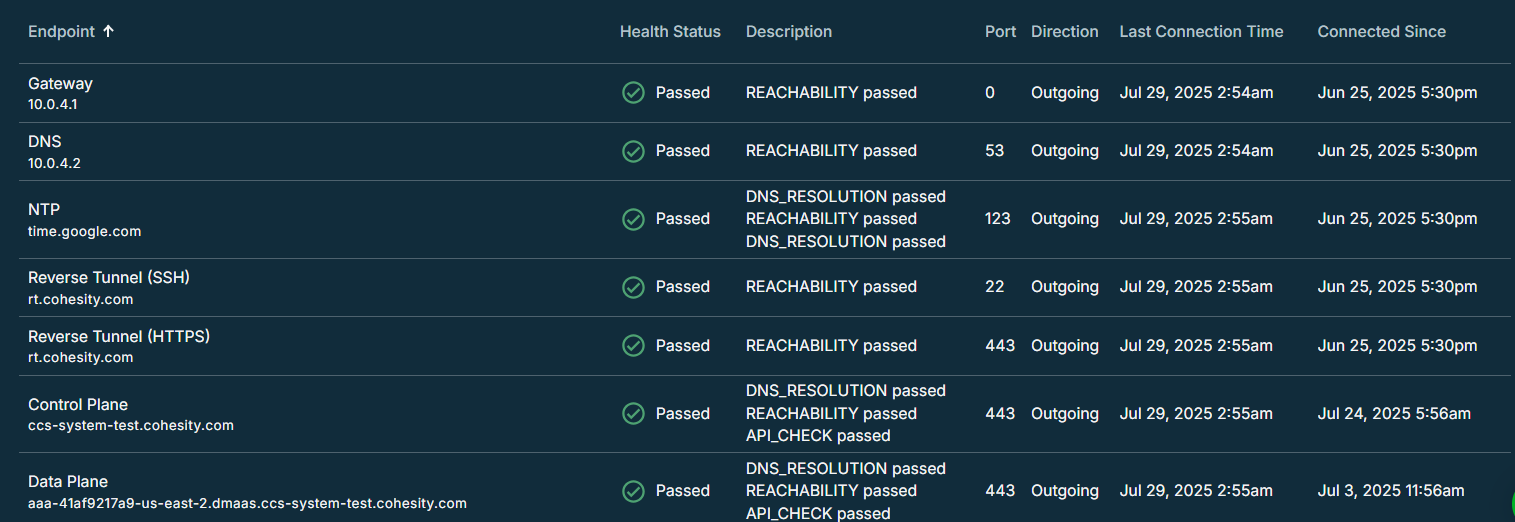Sort by Endpoint column header

pyautogui.click(x=61, y=31)
